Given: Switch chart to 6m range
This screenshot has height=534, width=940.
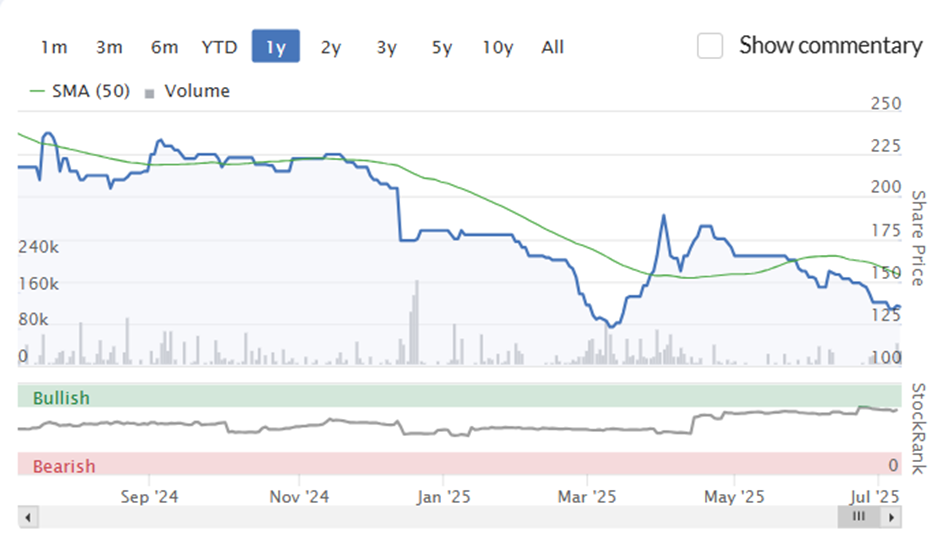Looking at the screenshot, I should click(164, 47).
